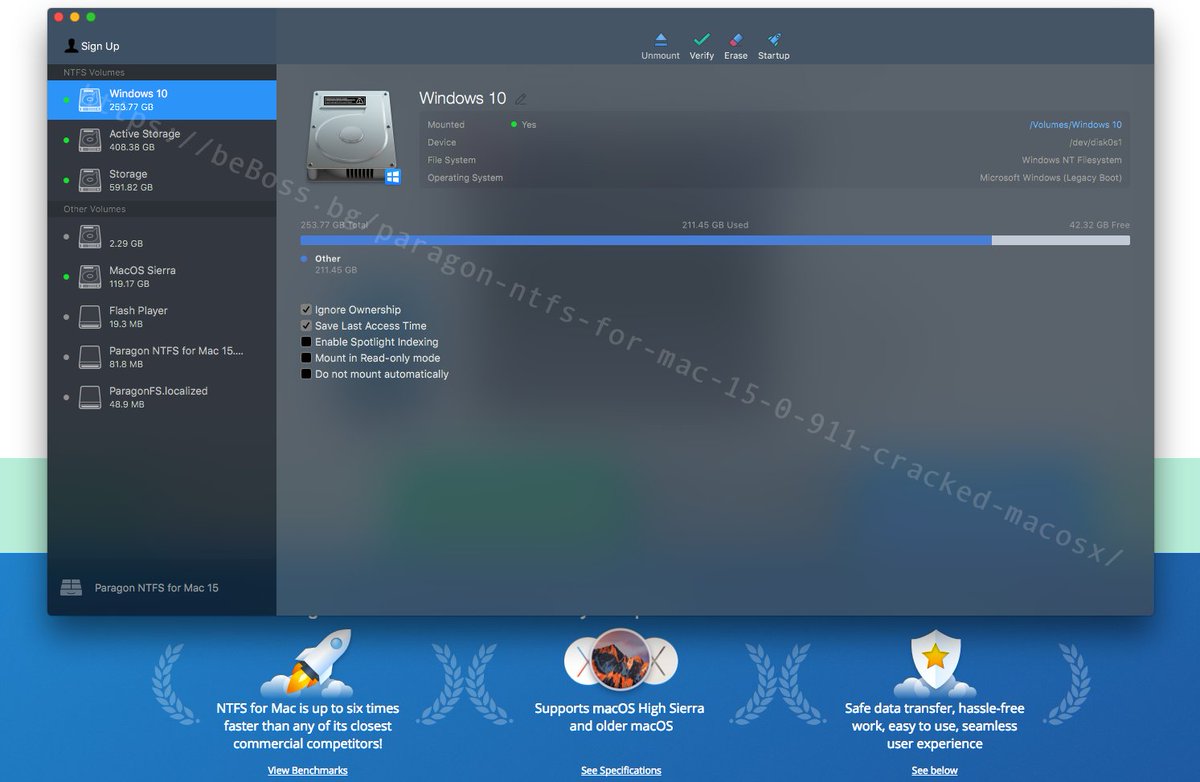Click the Windows logo badge on drive image
Screen dimensions: 1200x782
[392, 177]
